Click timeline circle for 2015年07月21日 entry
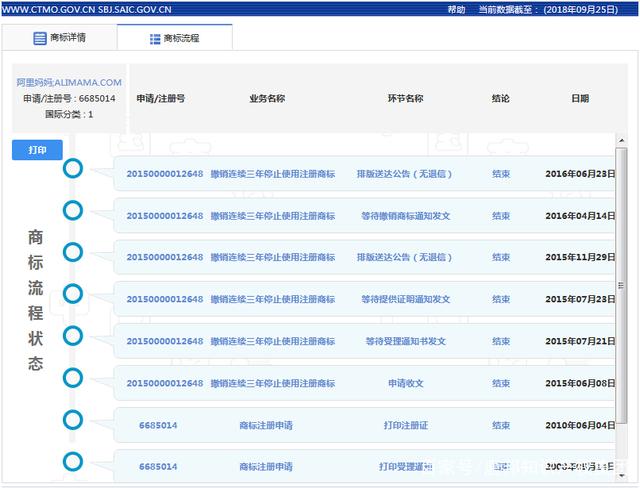The width and height of the screenshot is (640, 488). pos(73,336)
